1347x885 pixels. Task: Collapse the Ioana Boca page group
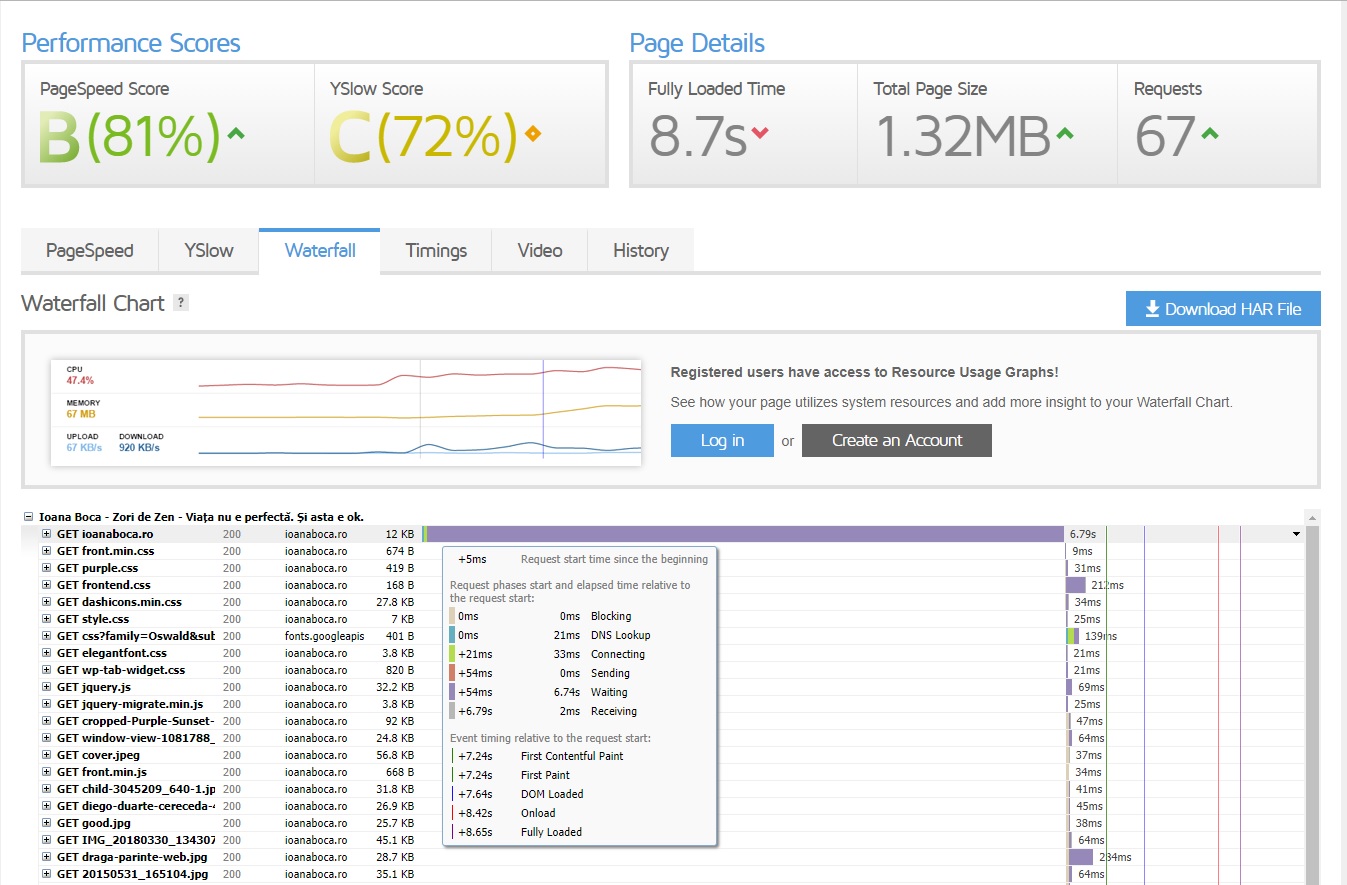pyautogui.click(x=29, y=517)
